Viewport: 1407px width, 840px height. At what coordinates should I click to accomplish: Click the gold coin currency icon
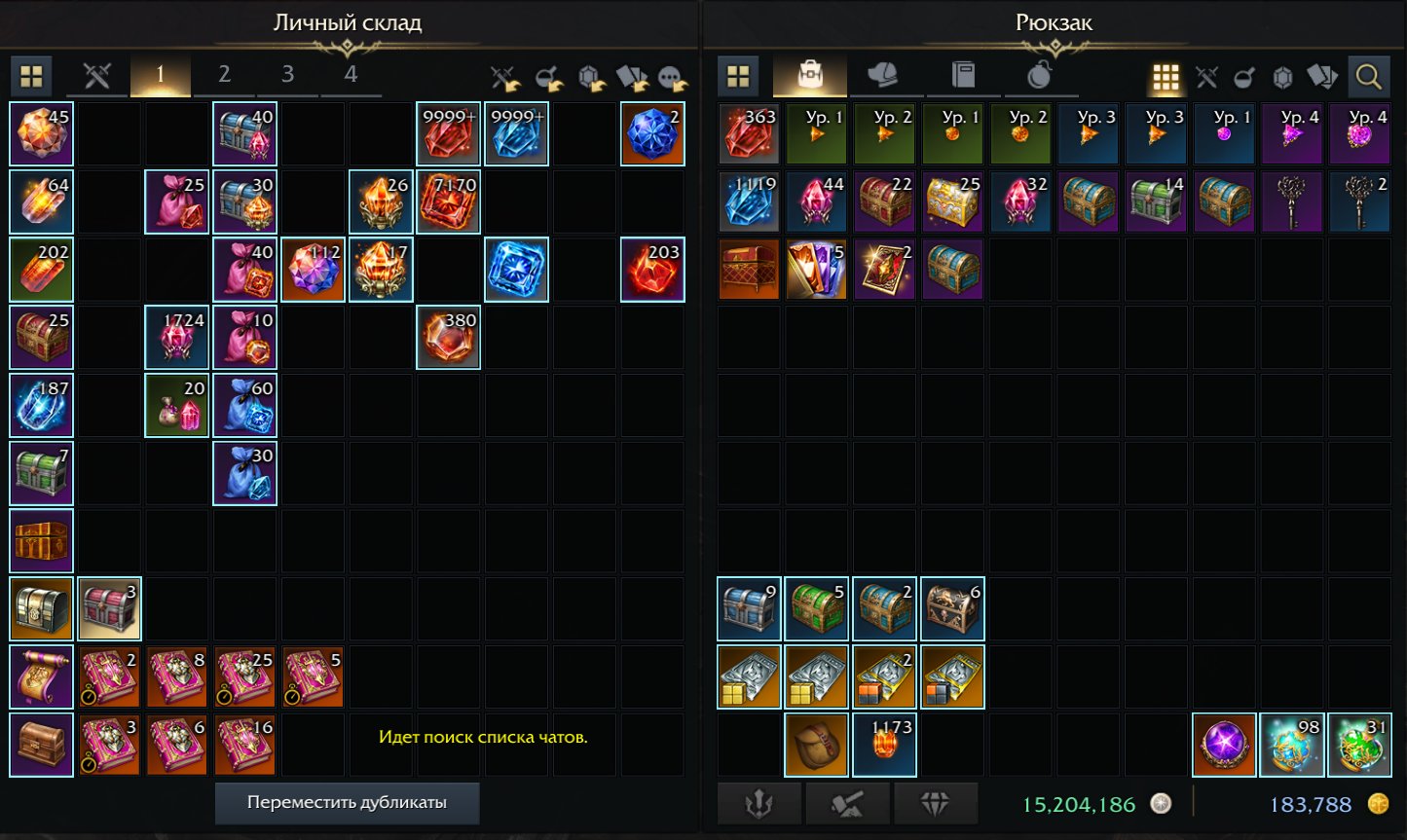pos(1378,804)
